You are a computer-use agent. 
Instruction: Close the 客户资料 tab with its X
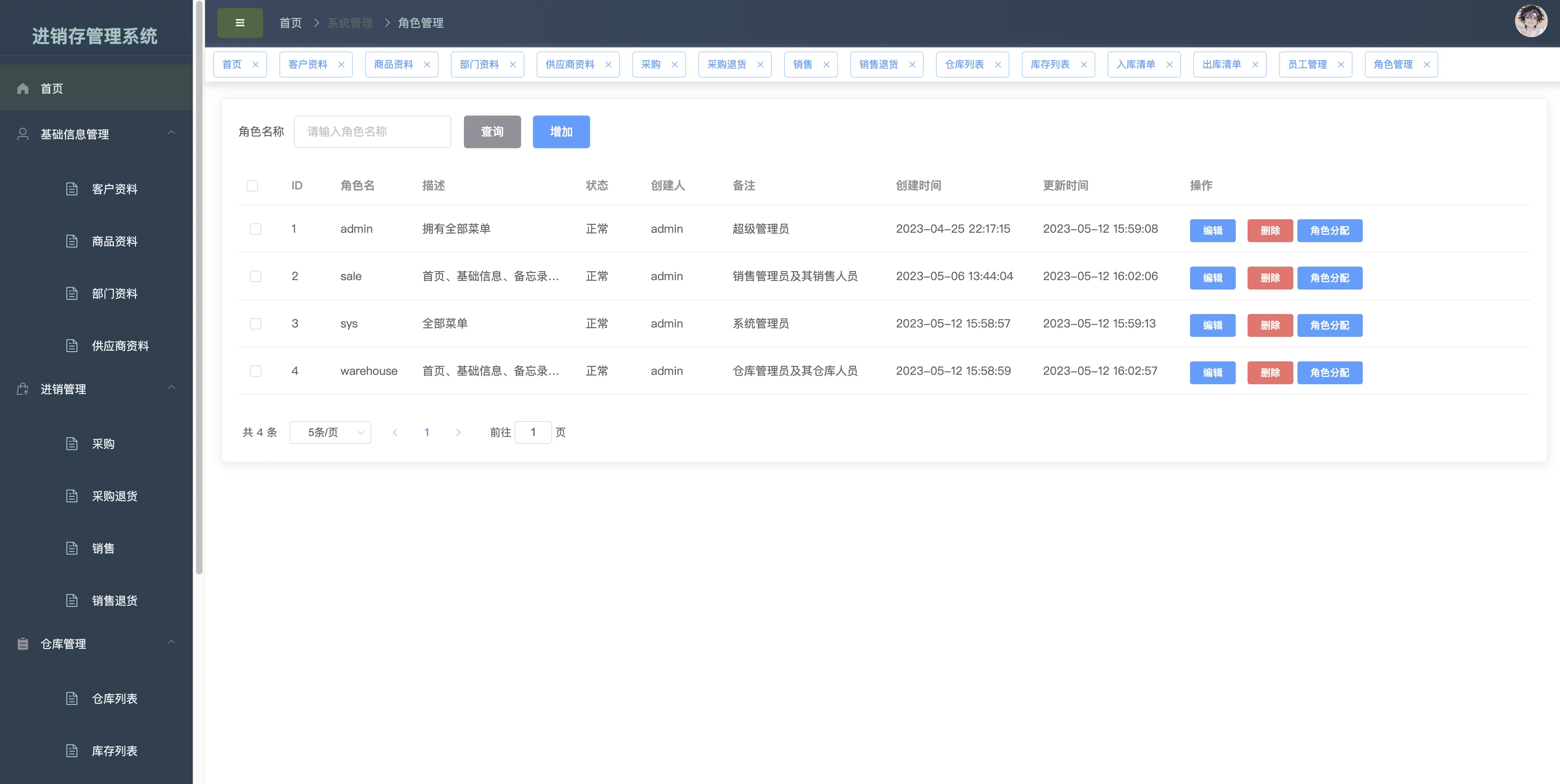341,65
